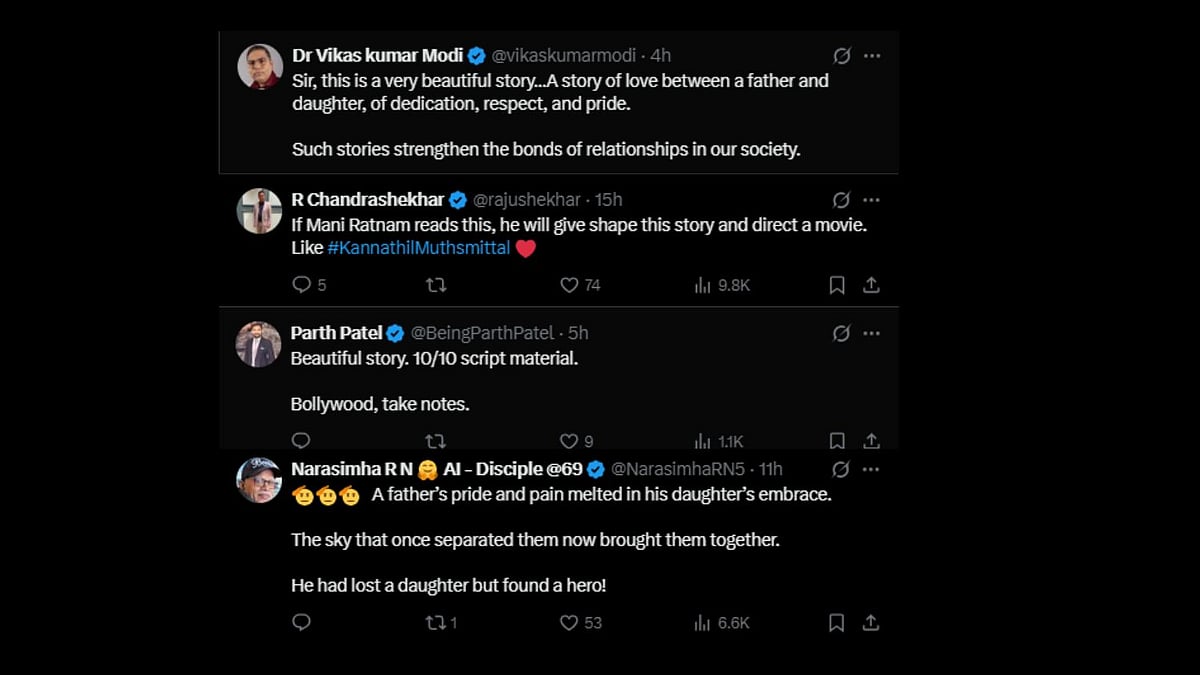This screenshot has width=1200, height=675.
Task: Toggle bookmark on Parth Patel's tweet
Action: click(837, 441)
